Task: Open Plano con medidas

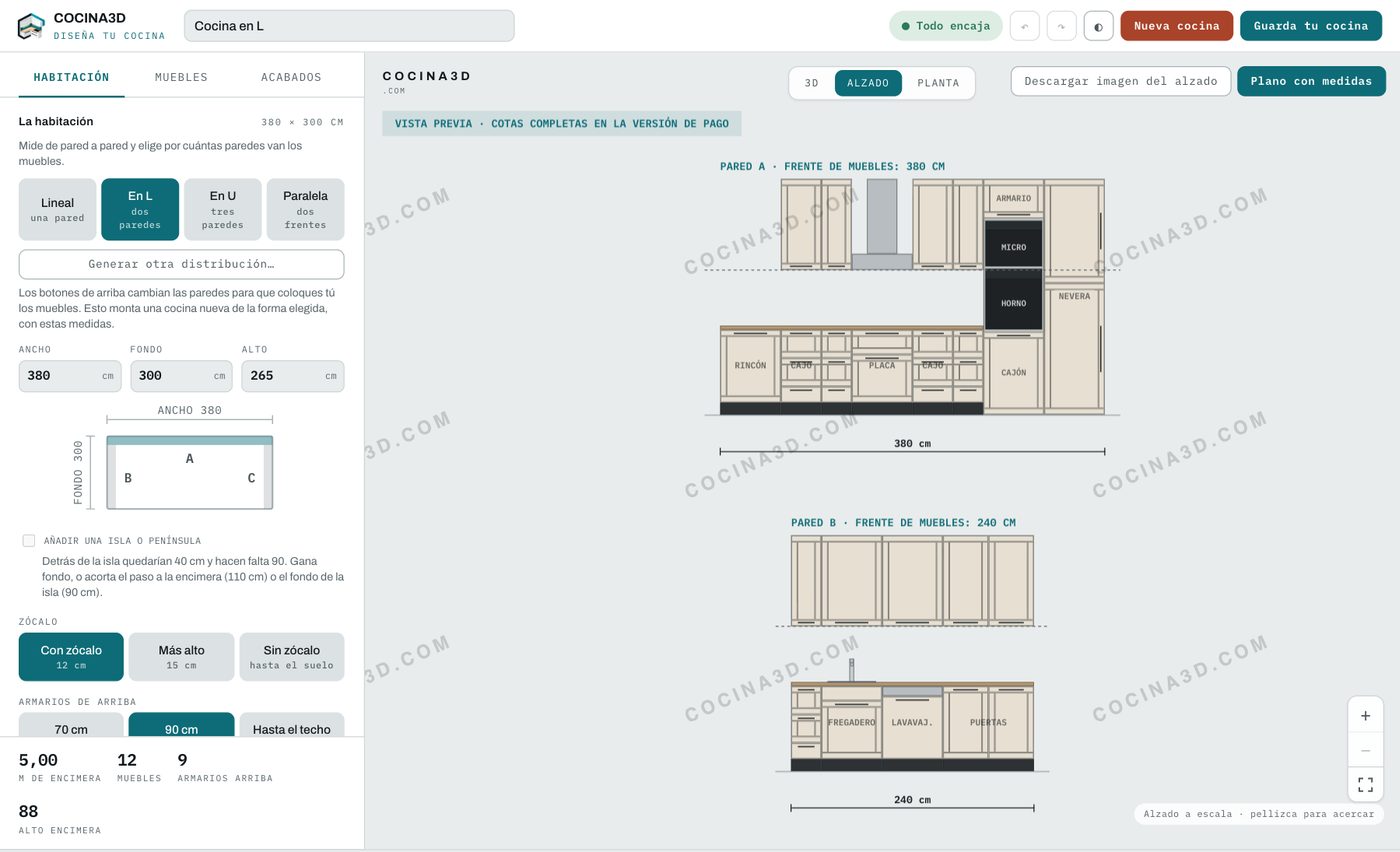Action: tap(1311, 81)
